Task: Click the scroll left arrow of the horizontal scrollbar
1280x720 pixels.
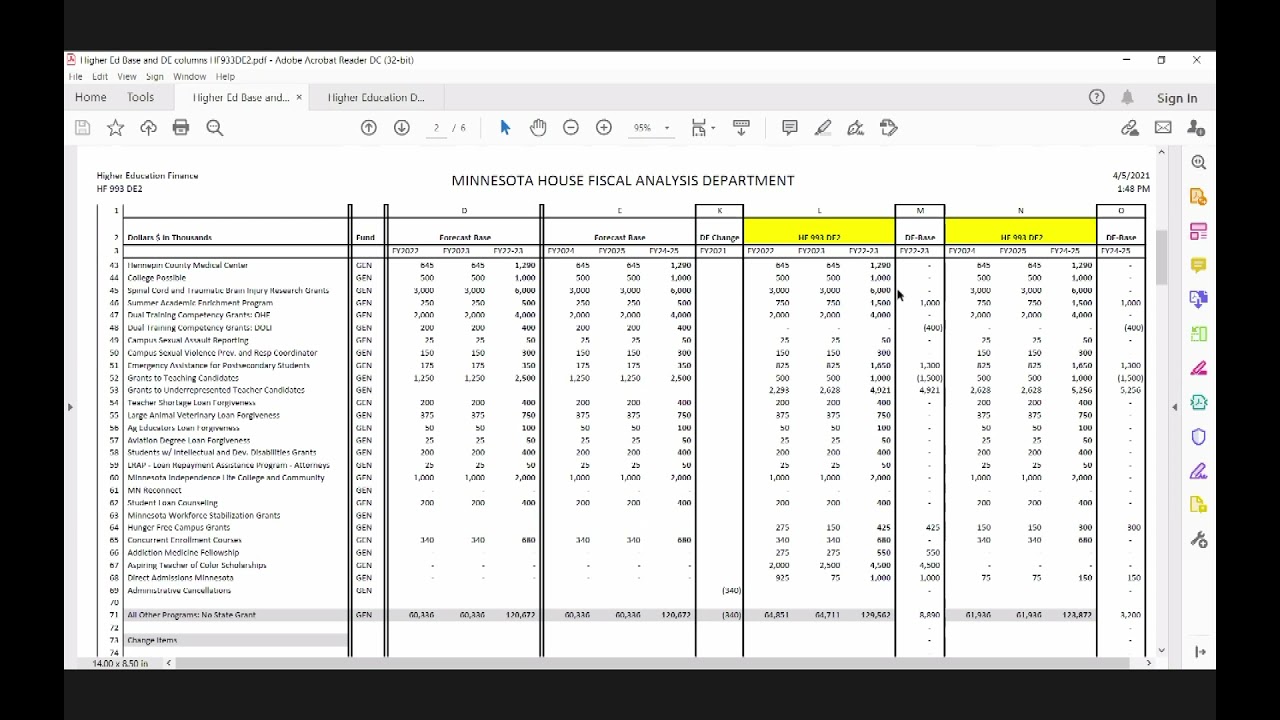Action: [x=168, y=663]
